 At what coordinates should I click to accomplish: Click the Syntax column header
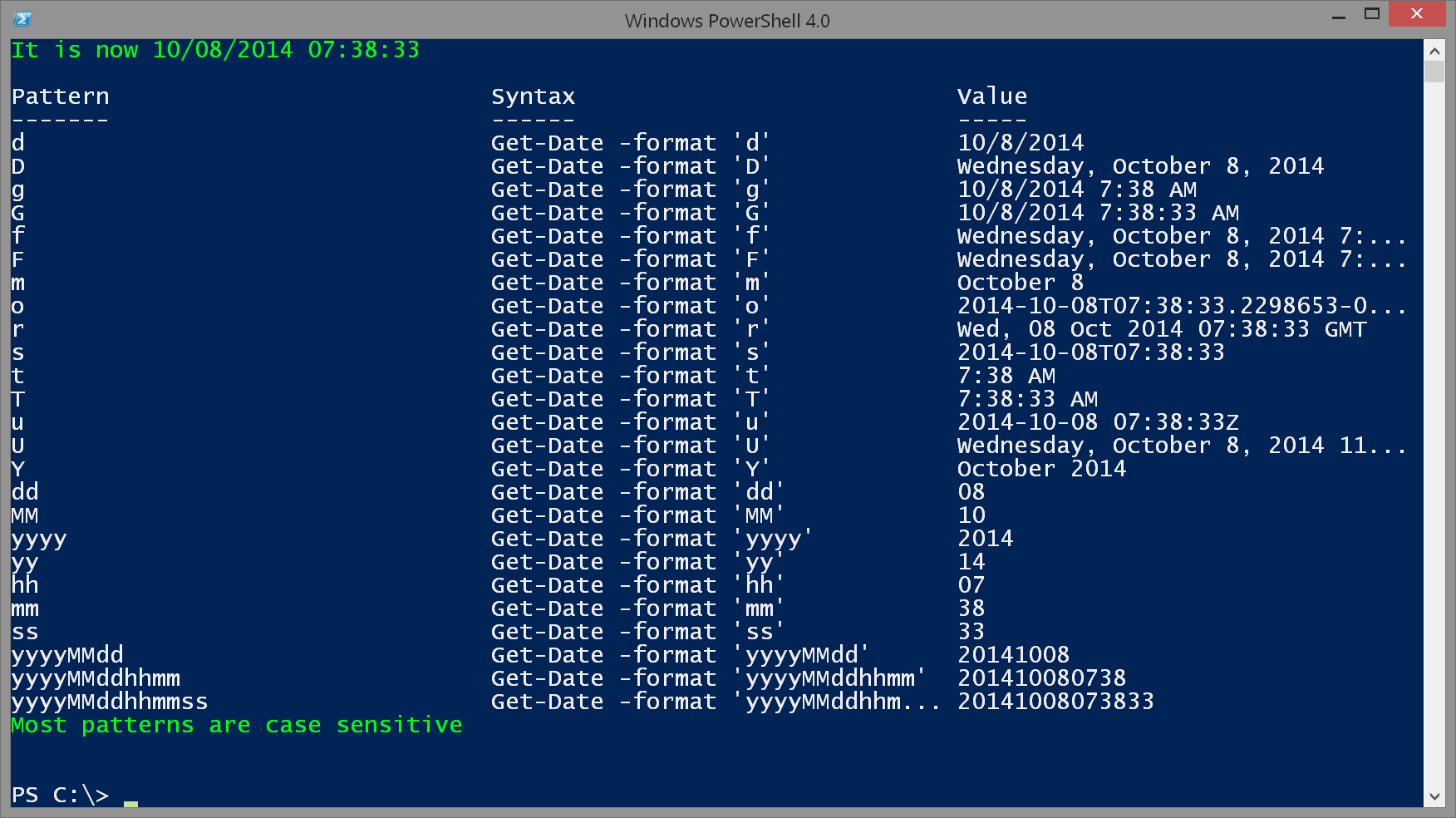point(533,96)
